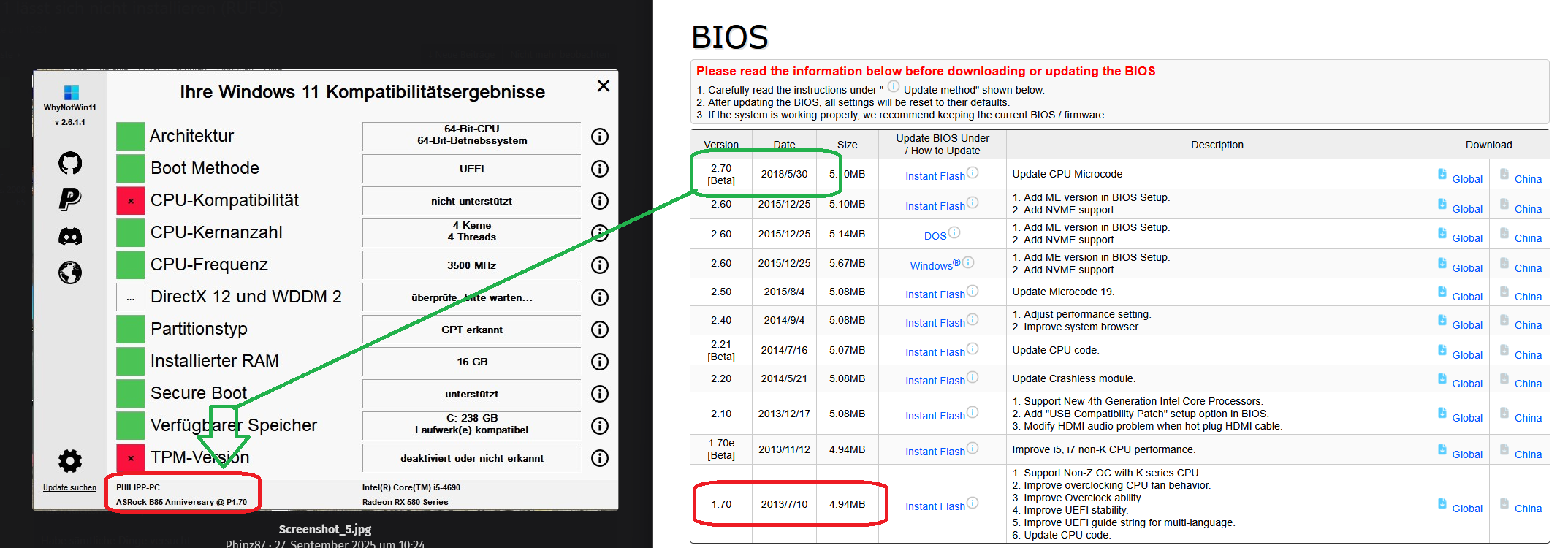
Task: Click Global file icon for BIOS 1.70e
Action: 1442,449
